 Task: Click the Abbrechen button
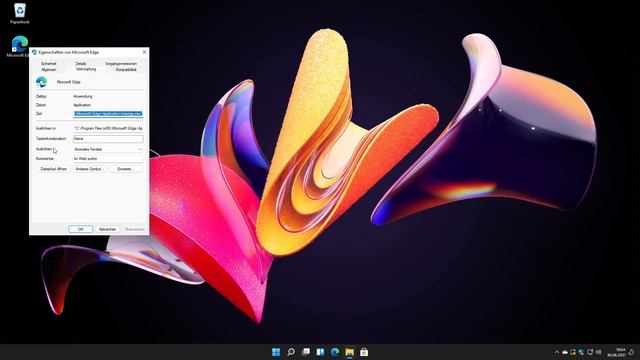[107, 229]
